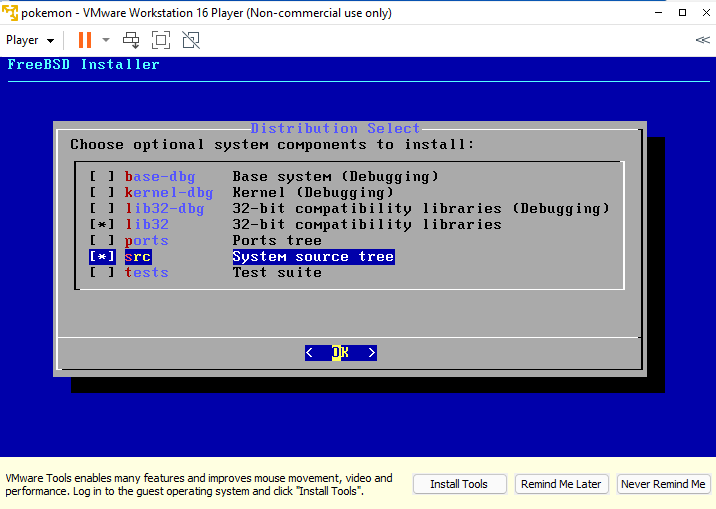Screen dimensions: 716x509
Task: Click 'Test suite' description
Action: pos(277,272)
